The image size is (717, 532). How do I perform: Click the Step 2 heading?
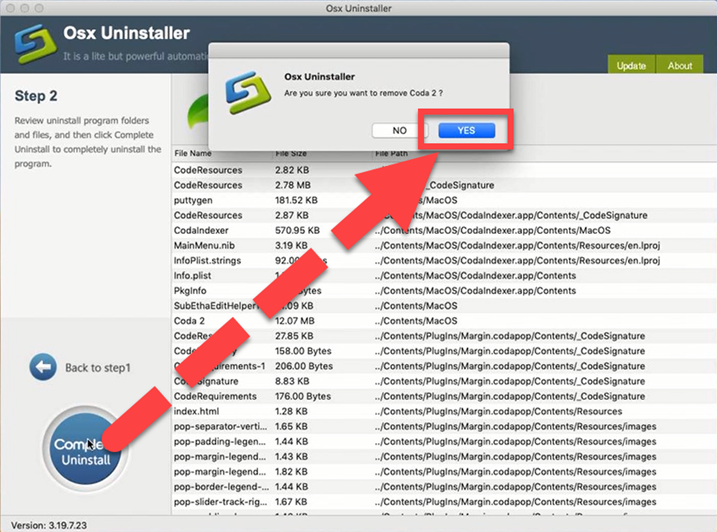point(36,96)
